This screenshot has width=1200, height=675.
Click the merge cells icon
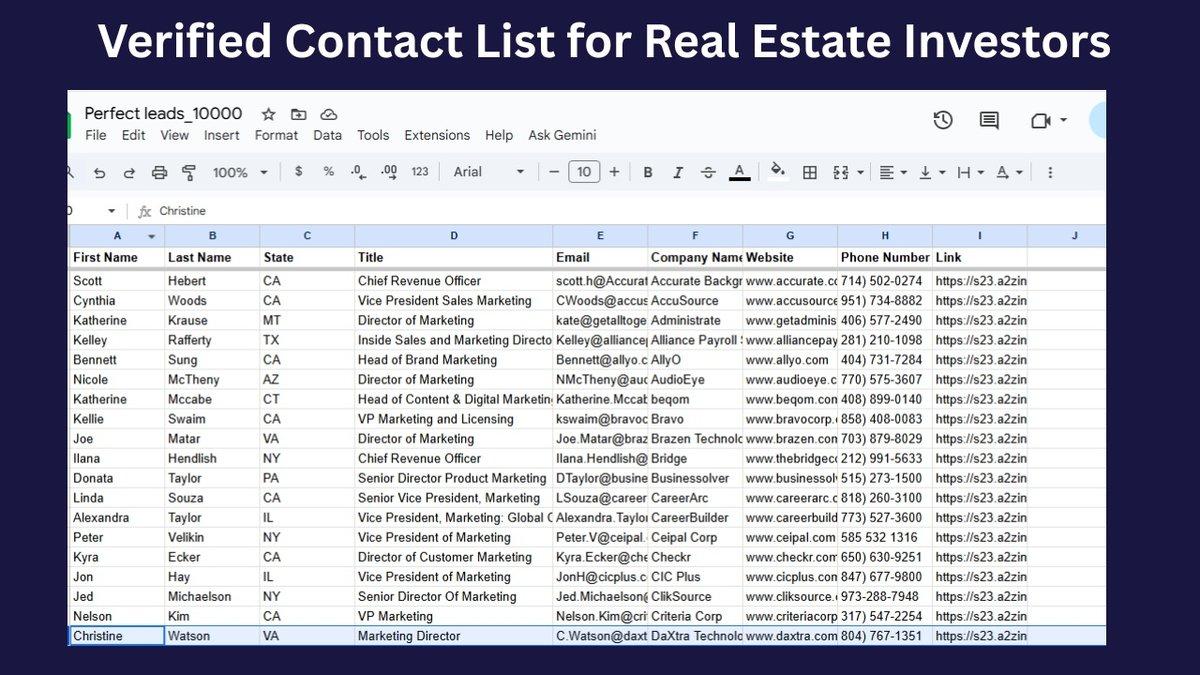tap(840, 172)
